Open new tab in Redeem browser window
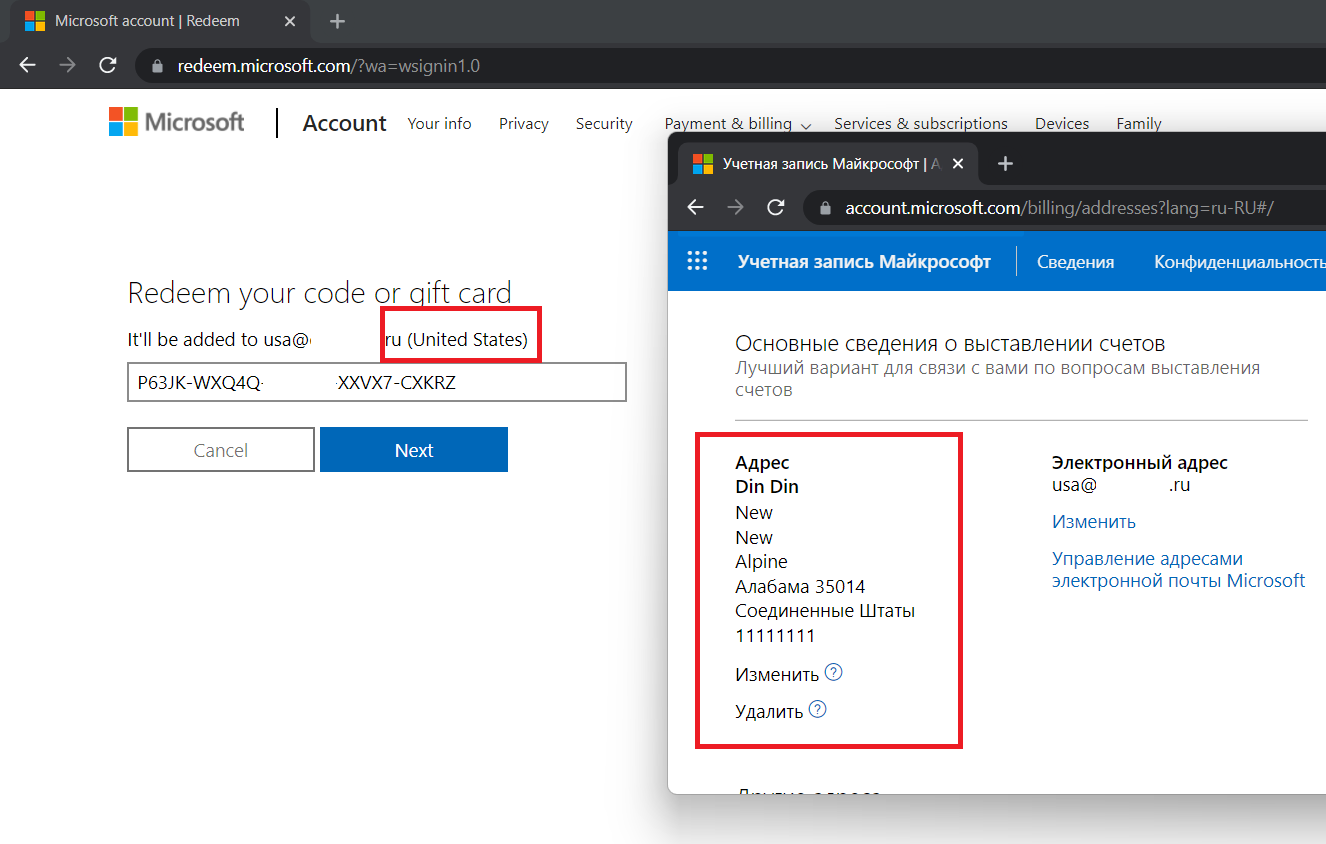1326x844 pixels. [337, 21]
